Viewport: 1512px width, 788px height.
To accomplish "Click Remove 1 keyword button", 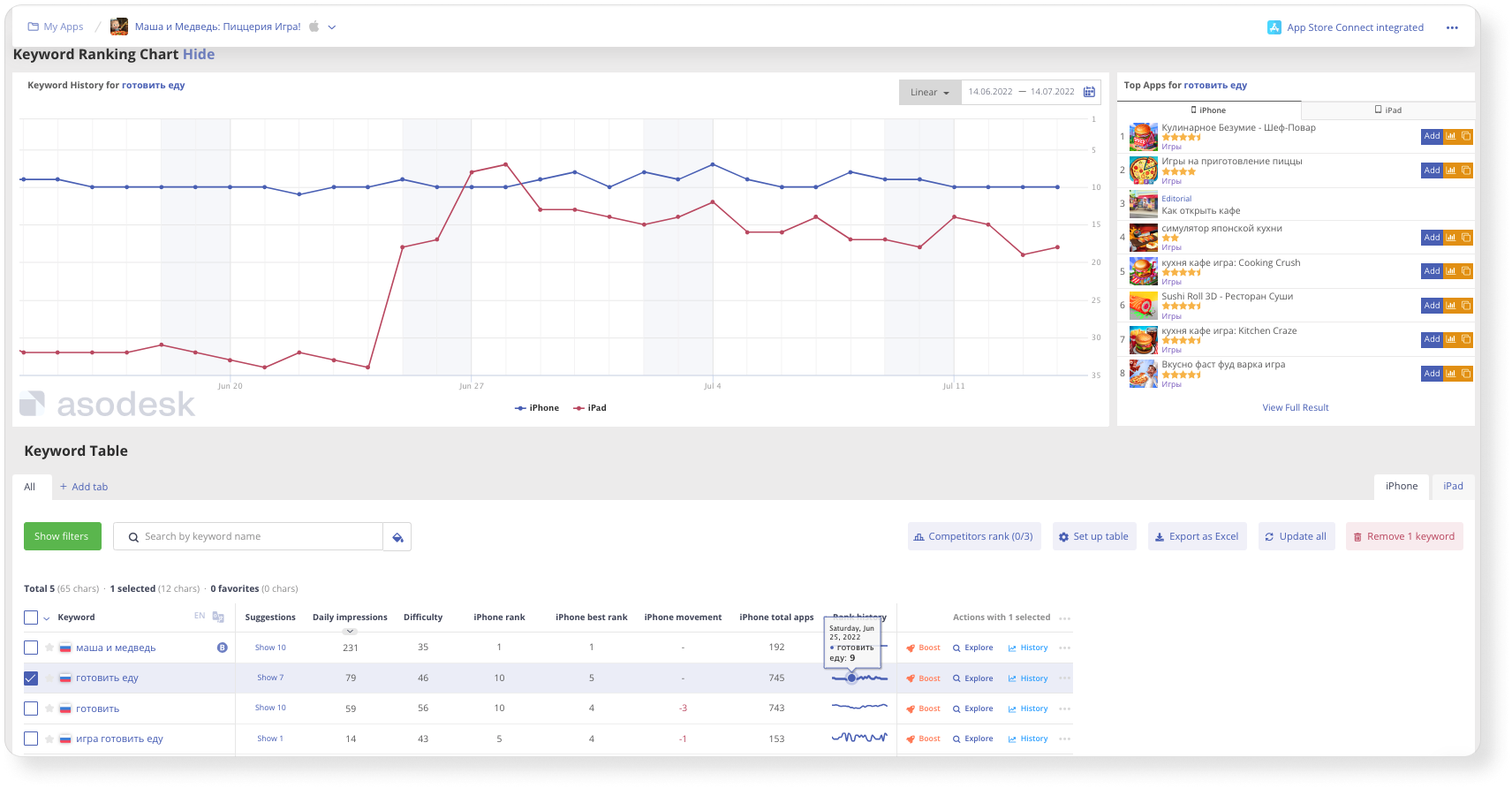I will pyautogui.click(x=1404, y=536).
